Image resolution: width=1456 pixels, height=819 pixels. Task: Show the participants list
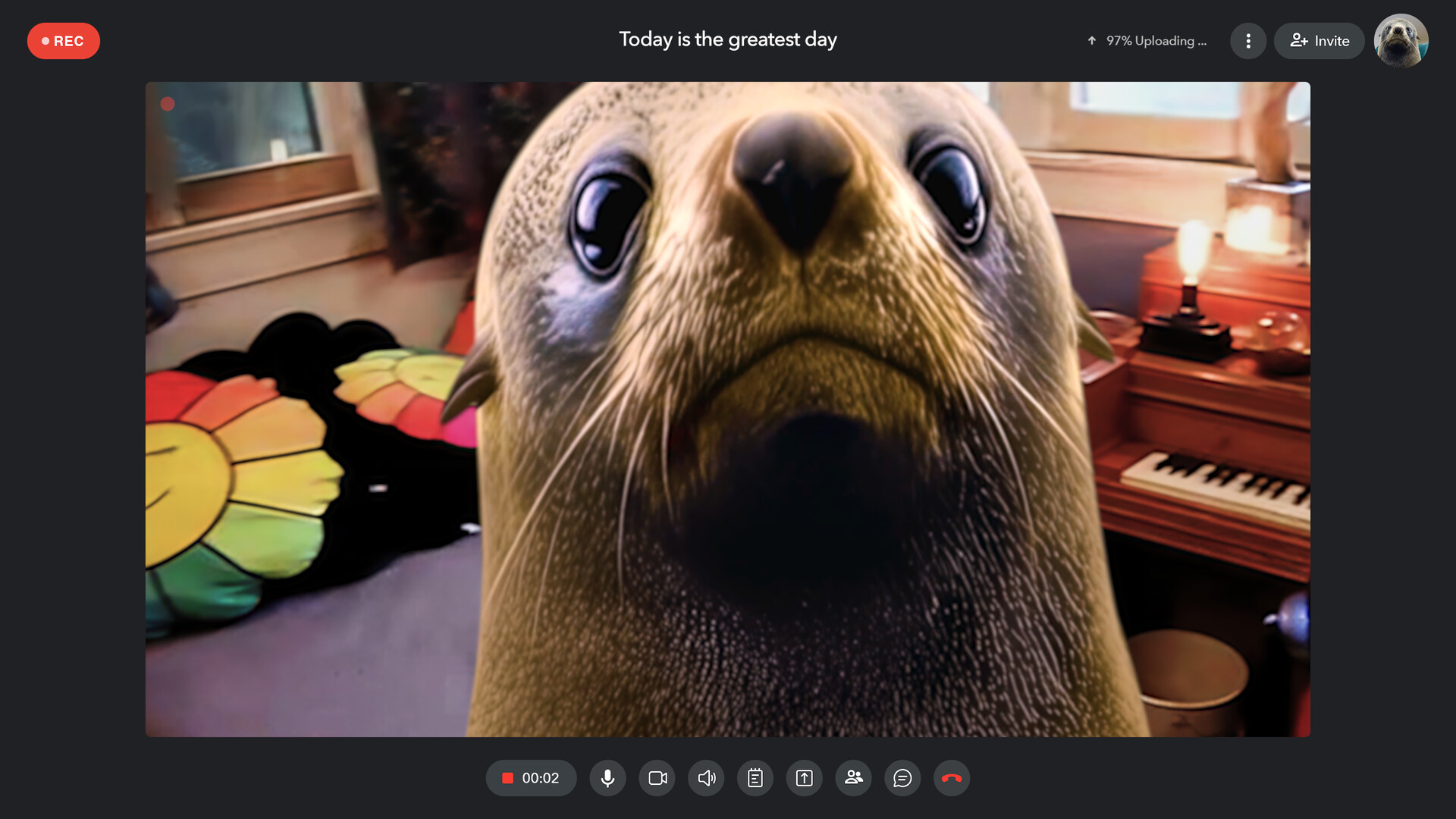pos(853,778)
